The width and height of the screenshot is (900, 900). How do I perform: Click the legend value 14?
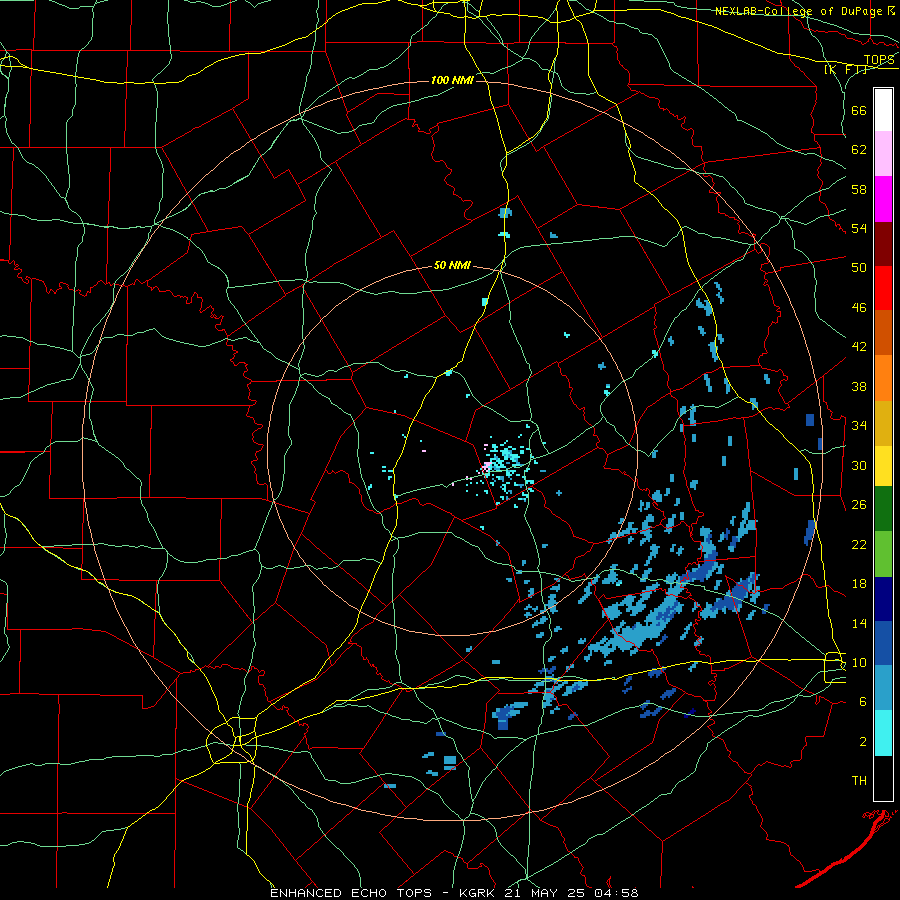[x=859, y=623]
